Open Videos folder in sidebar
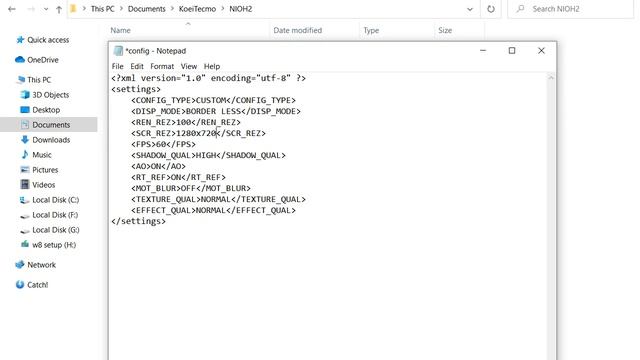The height and width of the screenshot is (360, 640). 43,185
